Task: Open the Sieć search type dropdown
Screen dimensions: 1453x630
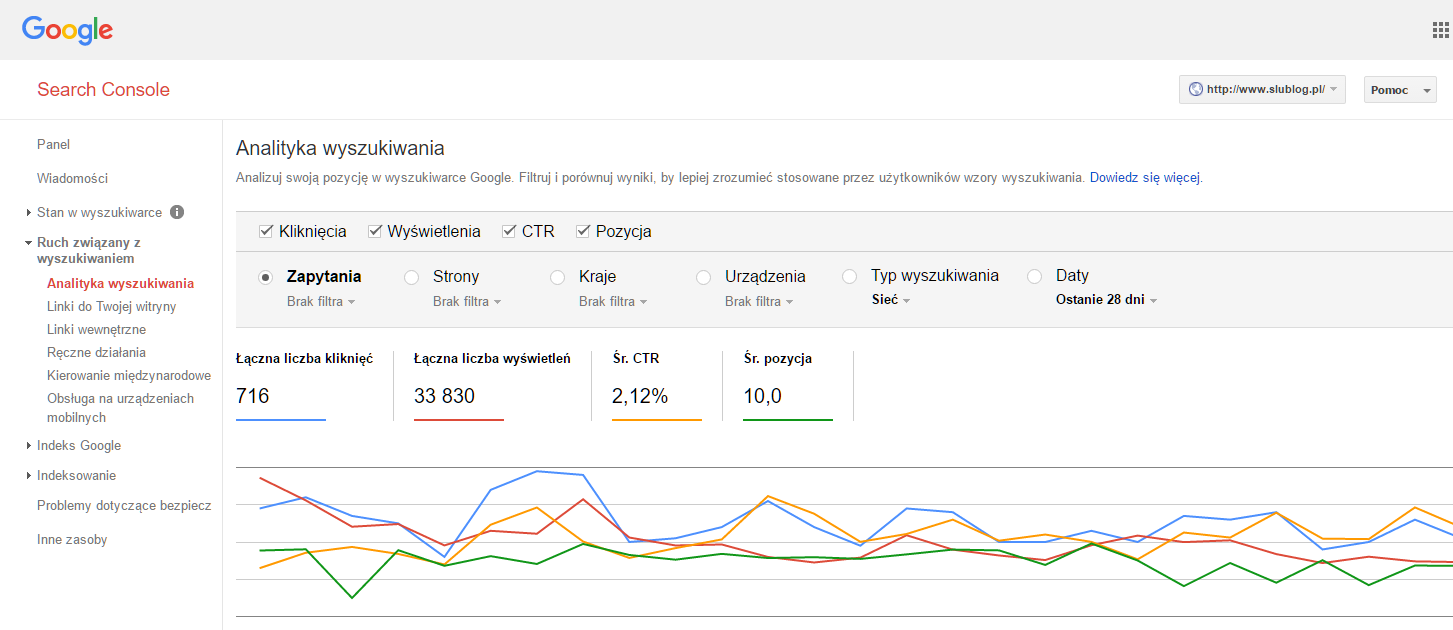Action: pos(890,300)
